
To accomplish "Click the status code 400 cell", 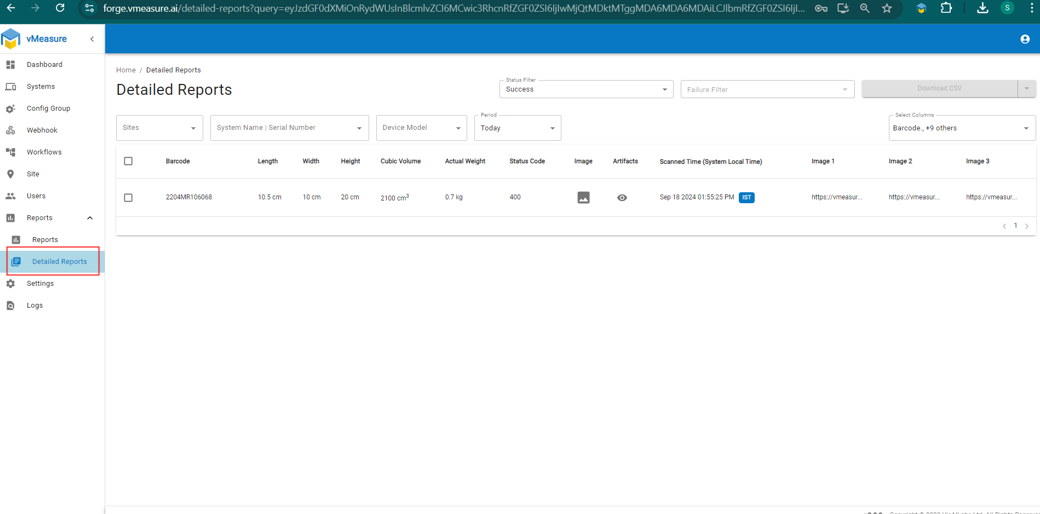I will click(515, 198).
